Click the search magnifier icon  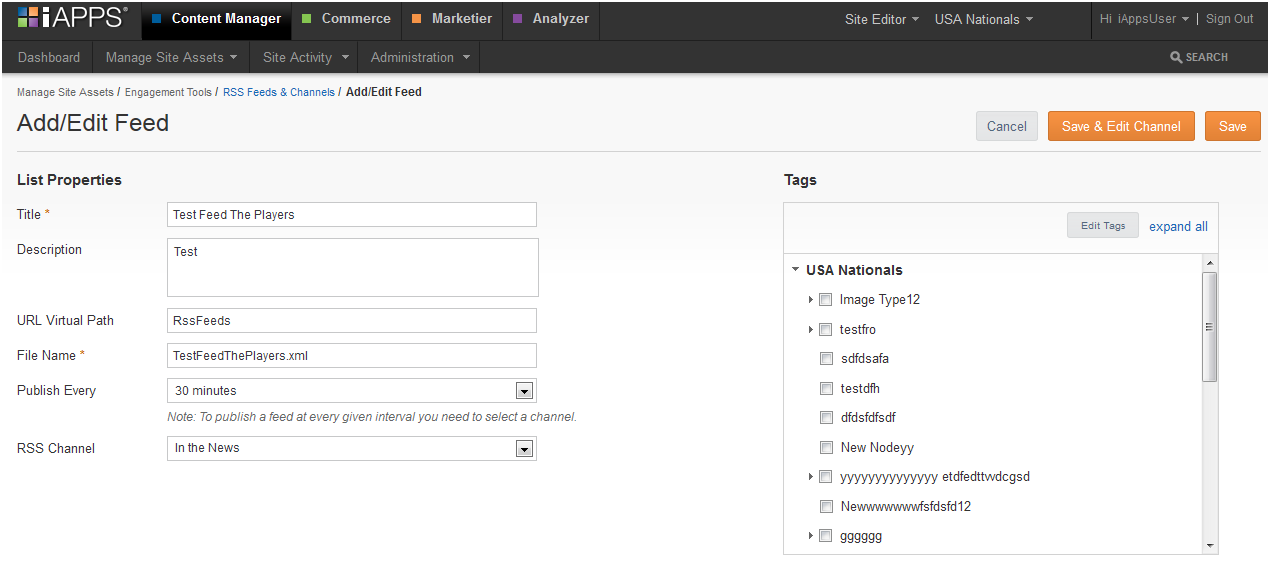coord(1176,57)
